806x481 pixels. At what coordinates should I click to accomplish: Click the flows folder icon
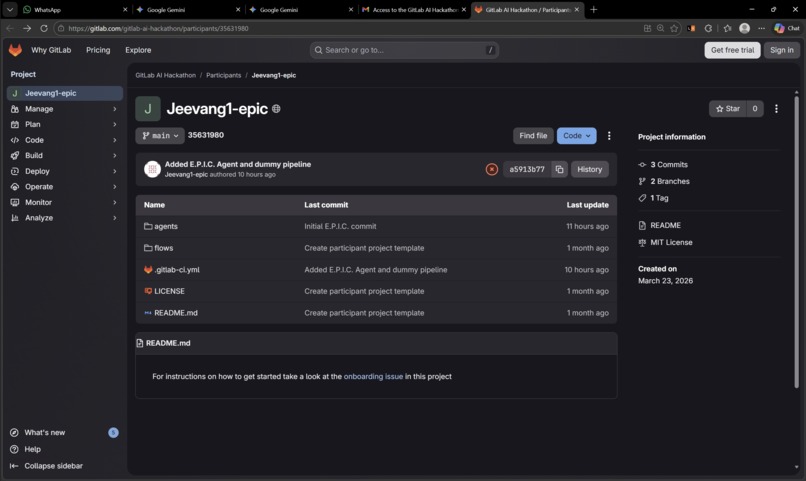point(148,248)
